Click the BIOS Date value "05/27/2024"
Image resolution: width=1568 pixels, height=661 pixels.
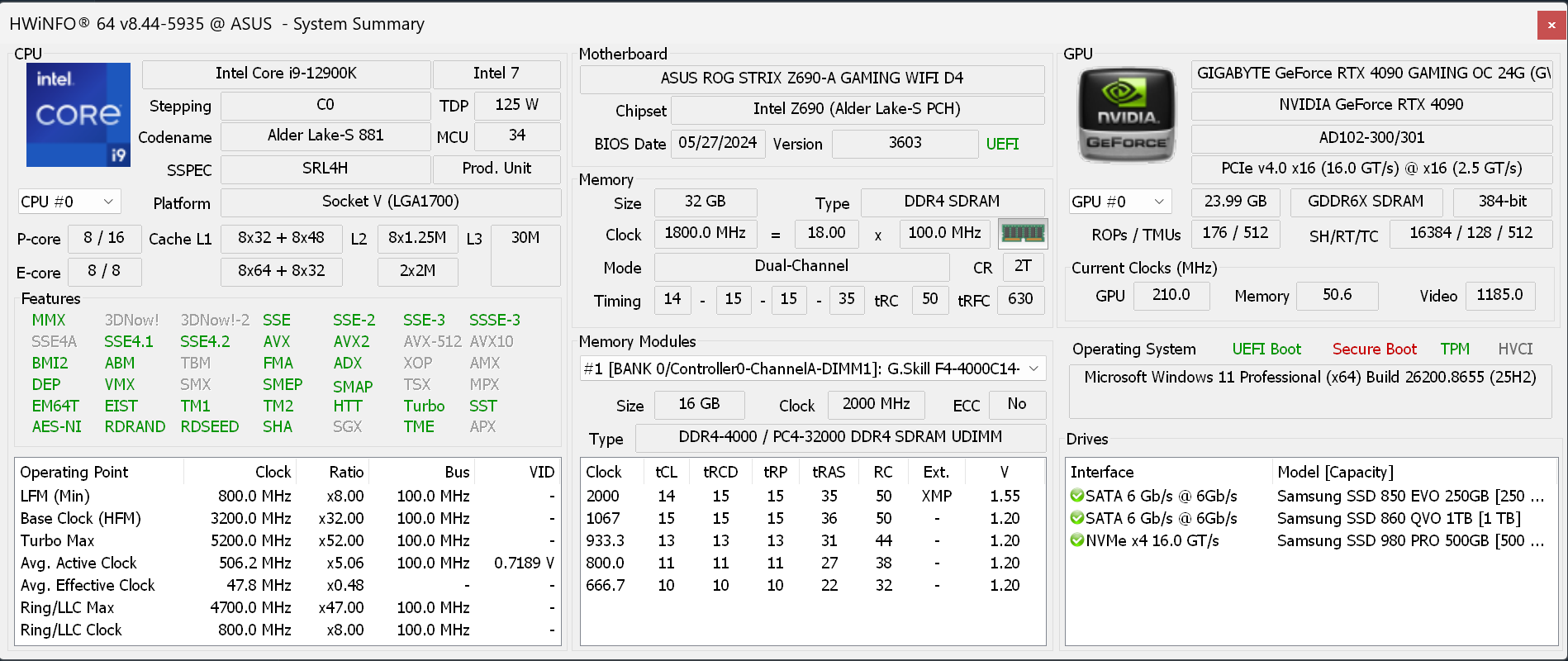pyautogui.click(x=717, y=143)
